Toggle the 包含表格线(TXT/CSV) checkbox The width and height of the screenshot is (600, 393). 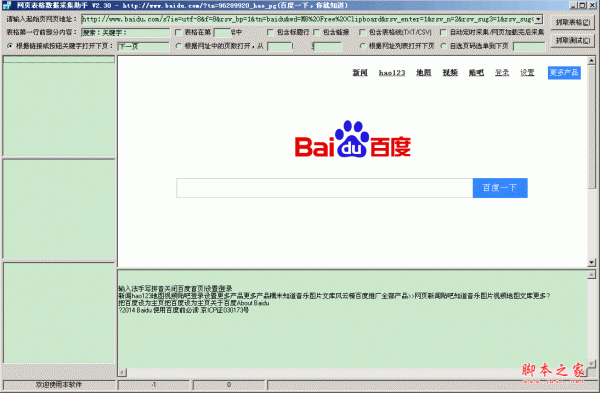point(362,32)
